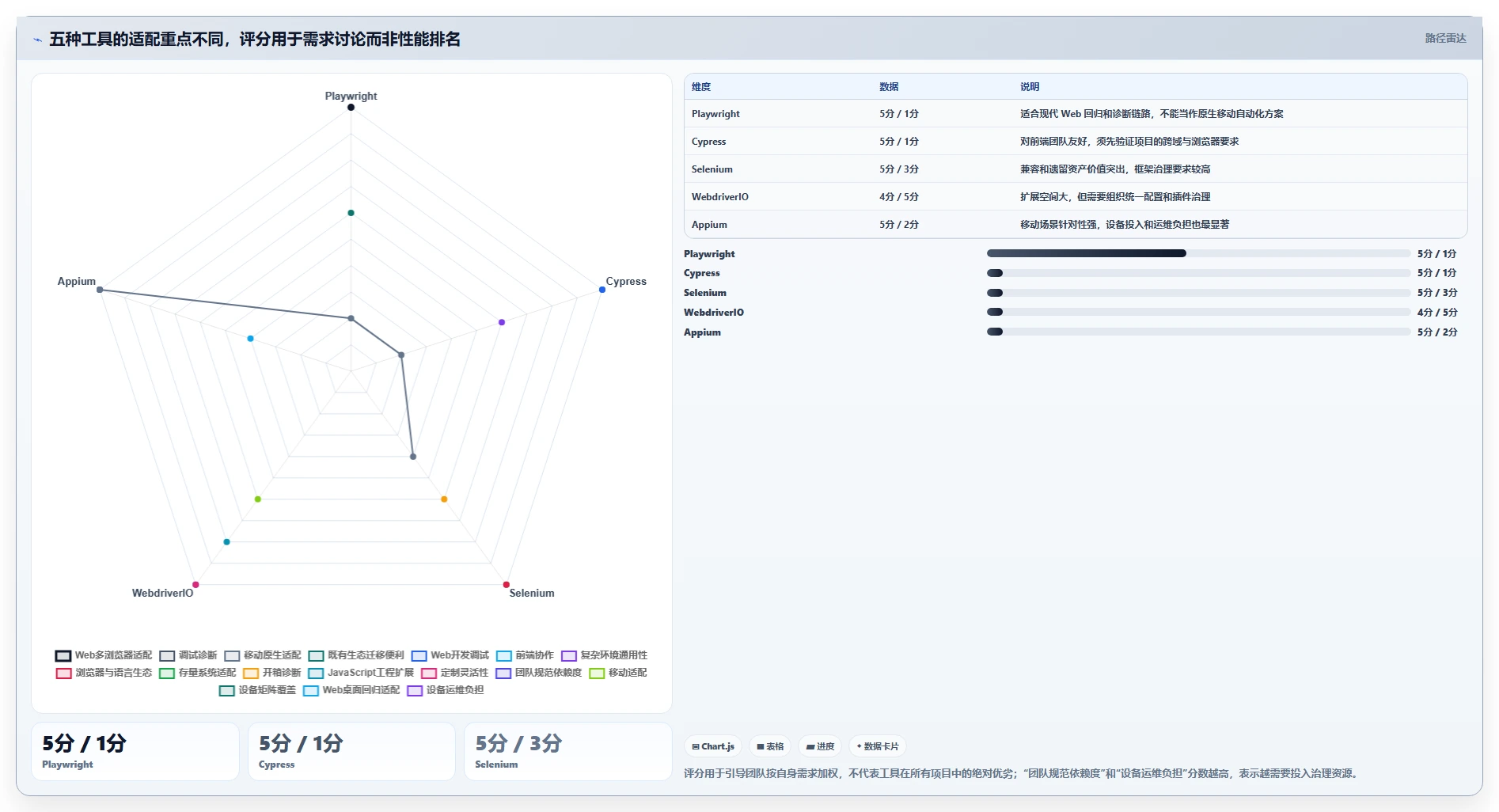Click the 说明 column header
Screen dimensions: 1499x812
tap(1030, 87)
